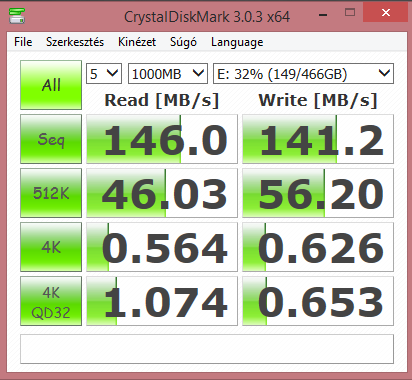Click the Seq write result 141.2
Image resolution: width=412 pixels, height=380 pixels.
[318, 139]
